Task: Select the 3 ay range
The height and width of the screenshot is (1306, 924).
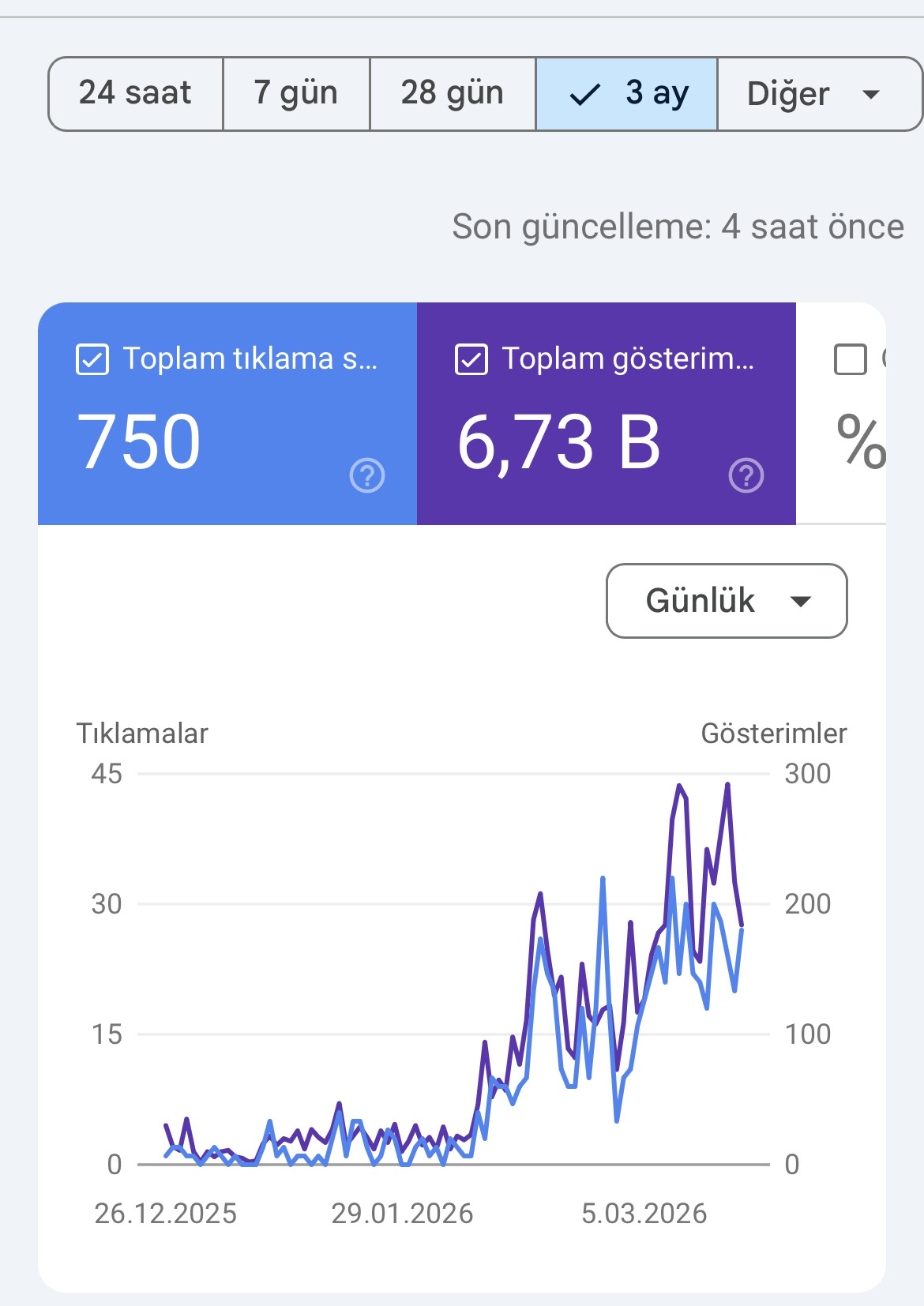Action: (x=627, y=94)
